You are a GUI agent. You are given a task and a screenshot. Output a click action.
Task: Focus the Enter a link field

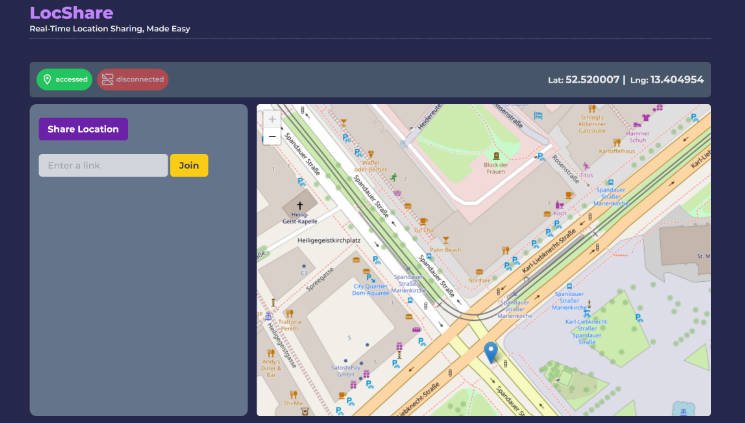pyautogui.click(x=103, y=165)
